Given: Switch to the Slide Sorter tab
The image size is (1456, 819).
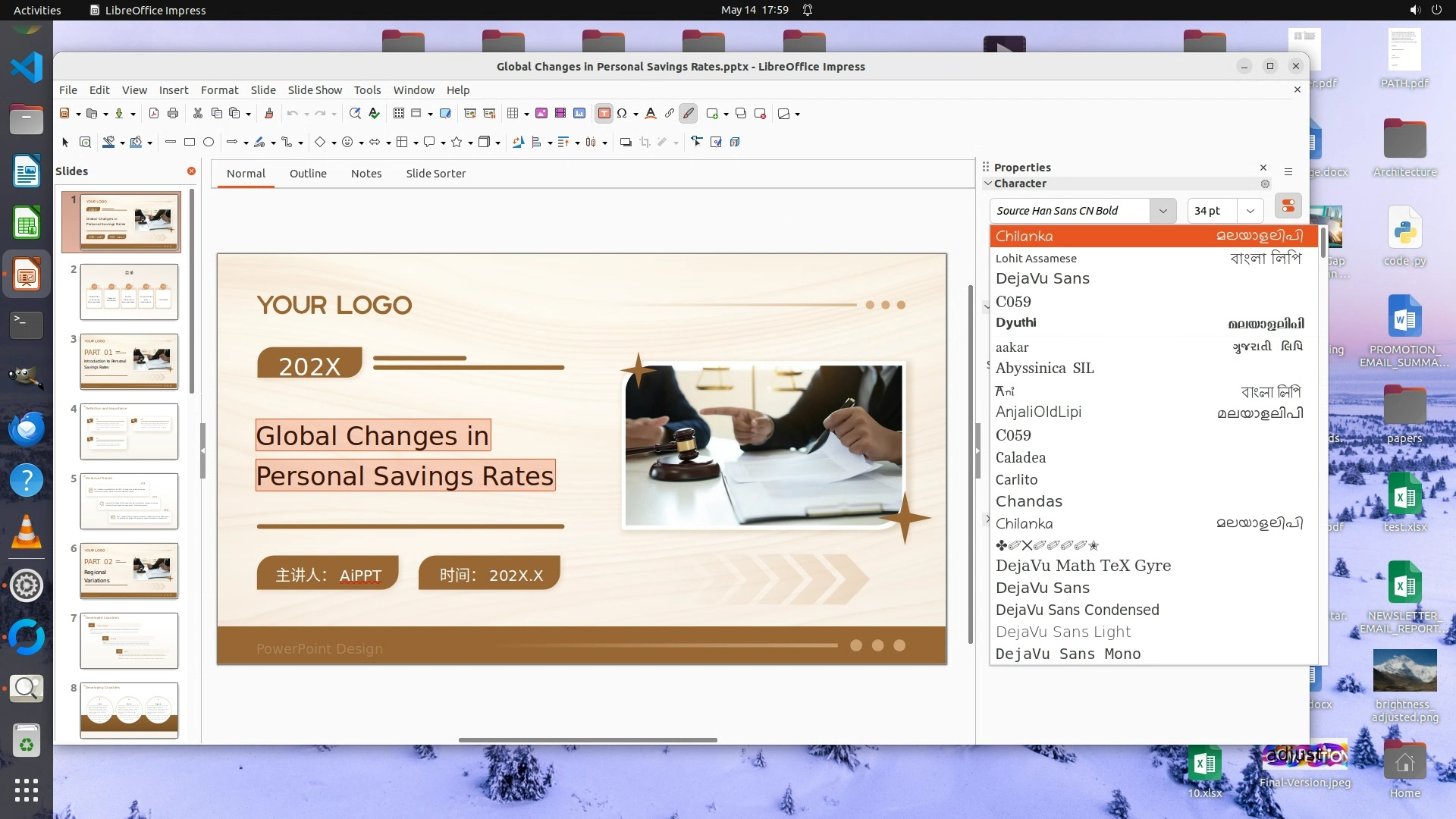Looking at the screenshot, I should (435, 174).
